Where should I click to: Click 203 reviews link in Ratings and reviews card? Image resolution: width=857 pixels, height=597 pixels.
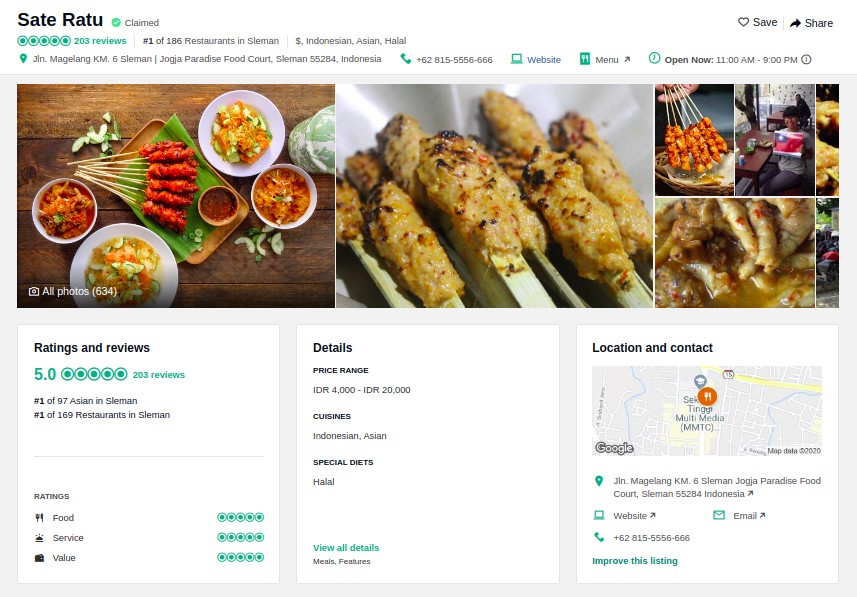tap(159, 374)
